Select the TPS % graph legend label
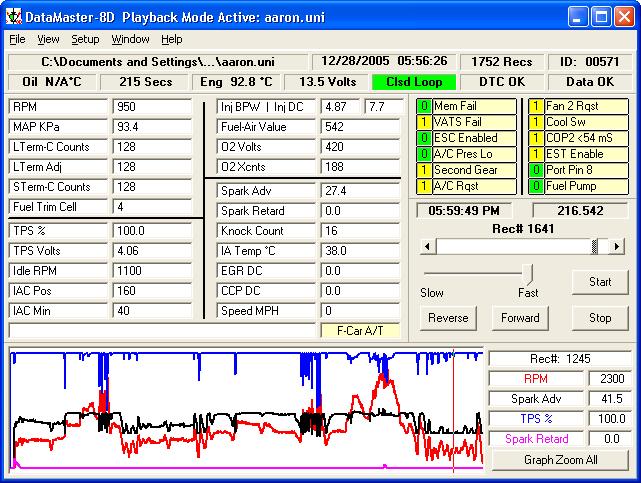641x483 pixels. coord(536,419)
